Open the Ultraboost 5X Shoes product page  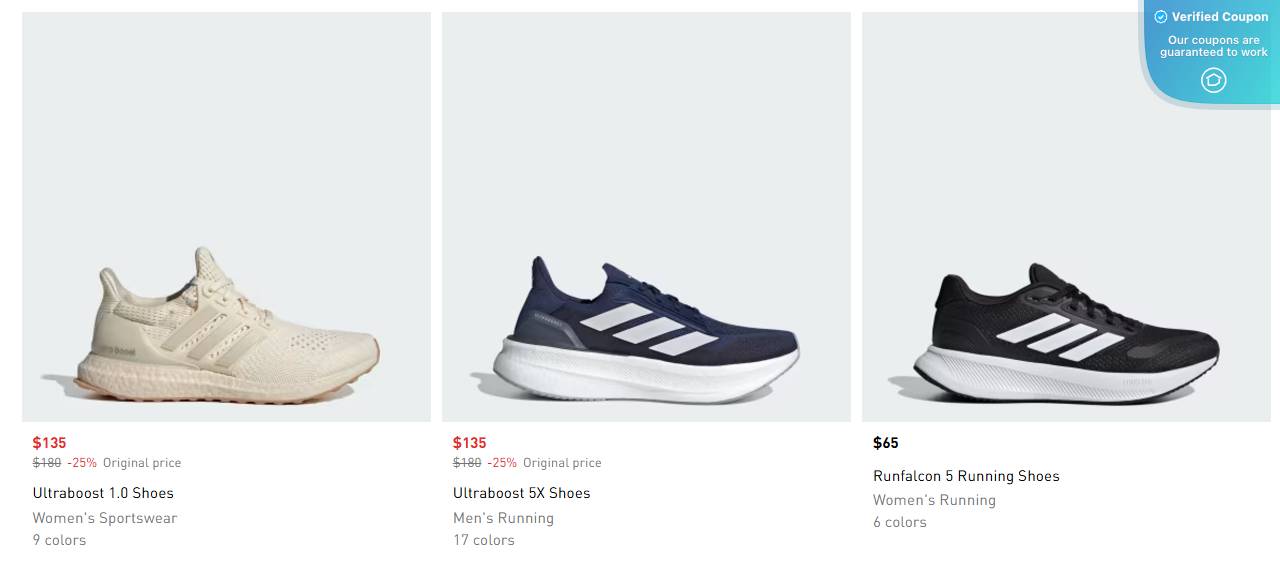(520, 492)
